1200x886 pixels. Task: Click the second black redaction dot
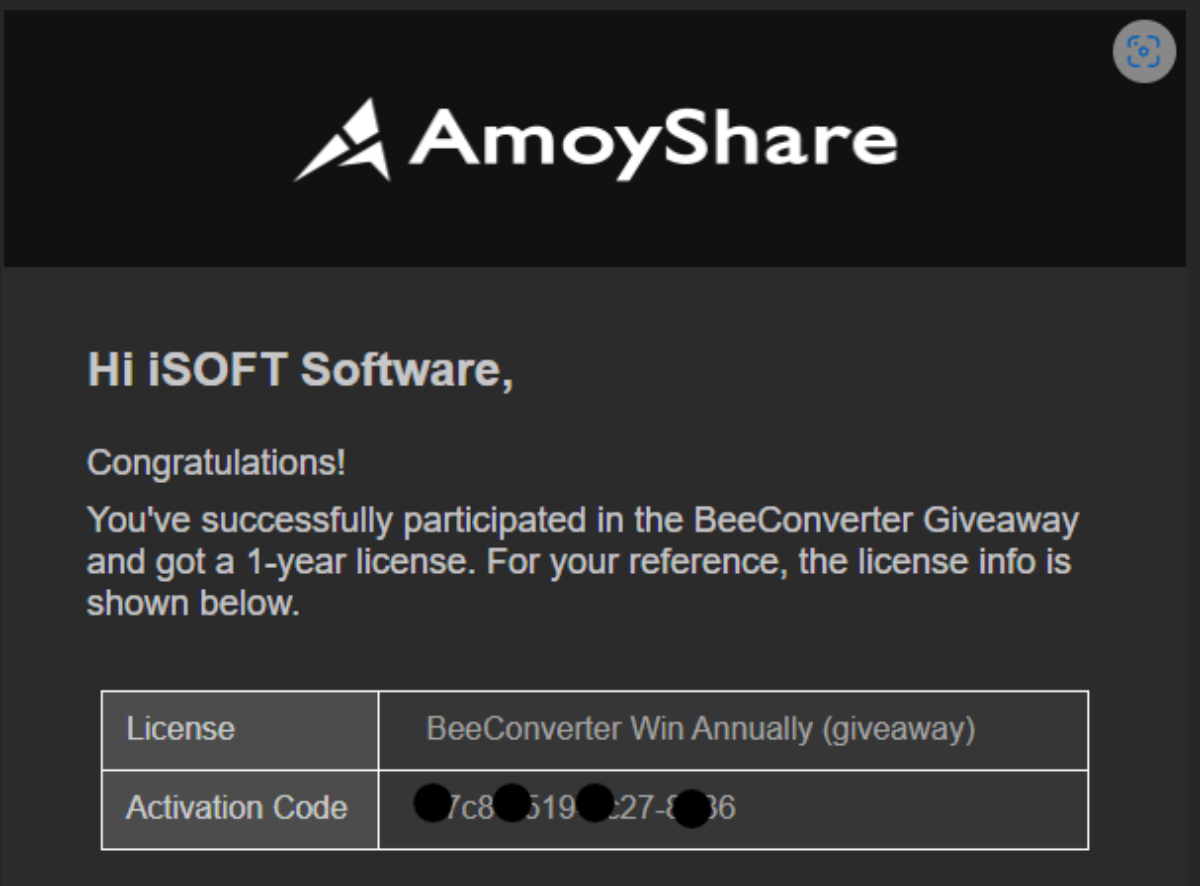pyautogui.click(x=512, y=803)
